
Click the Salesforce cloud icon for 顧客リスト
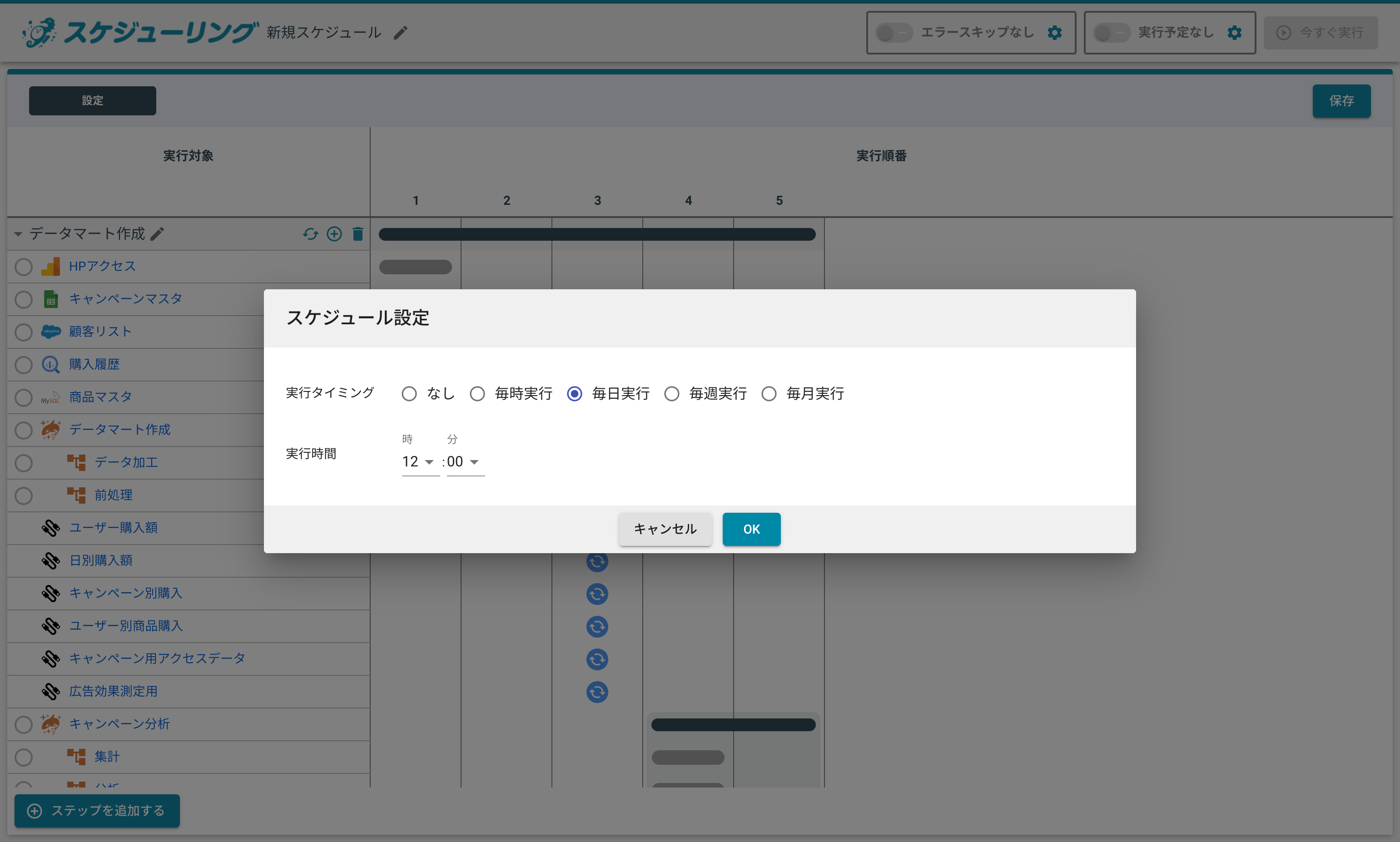click(51, 332)
